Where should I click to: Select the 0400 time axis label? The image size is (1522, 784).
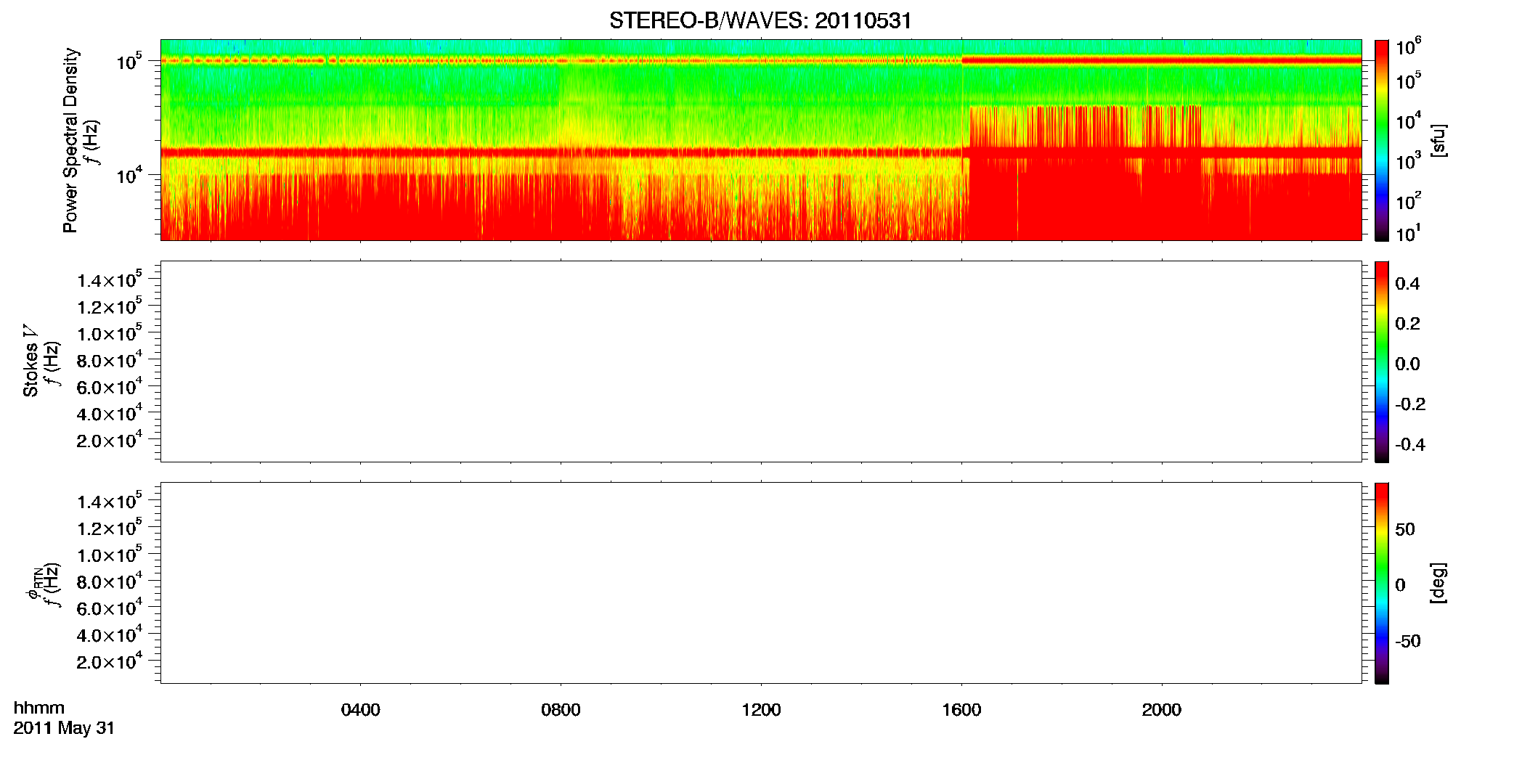[x=360, y=710]
